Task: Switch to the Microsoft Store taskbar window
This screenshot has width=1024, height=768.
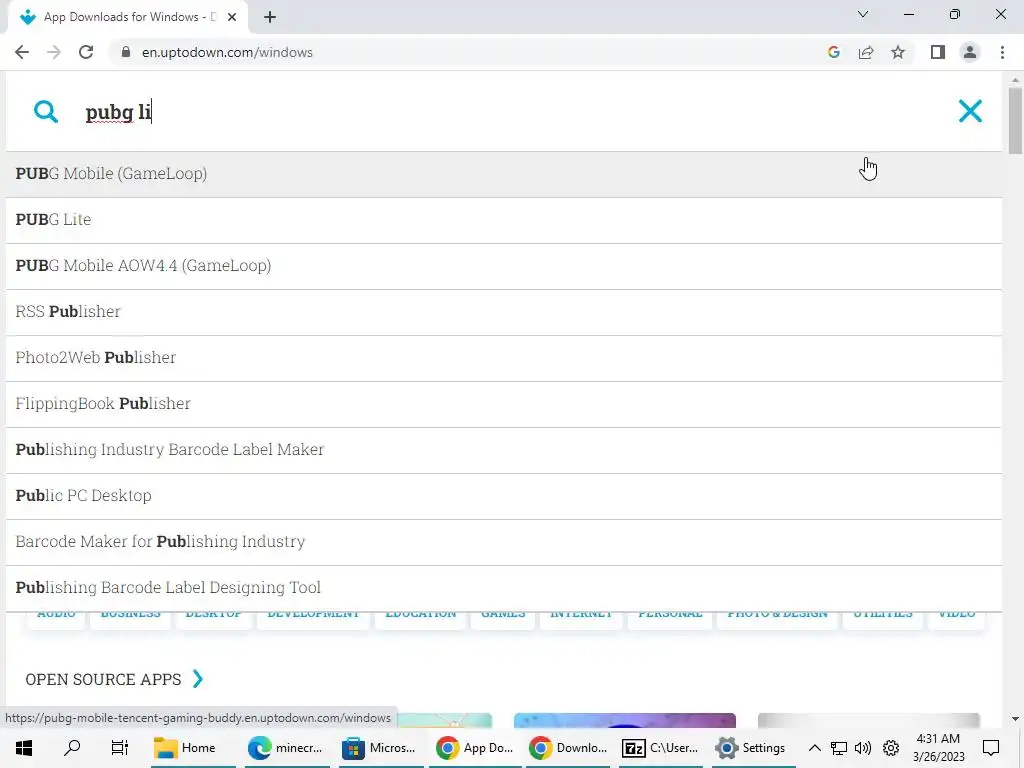Action: click(380, 748)
